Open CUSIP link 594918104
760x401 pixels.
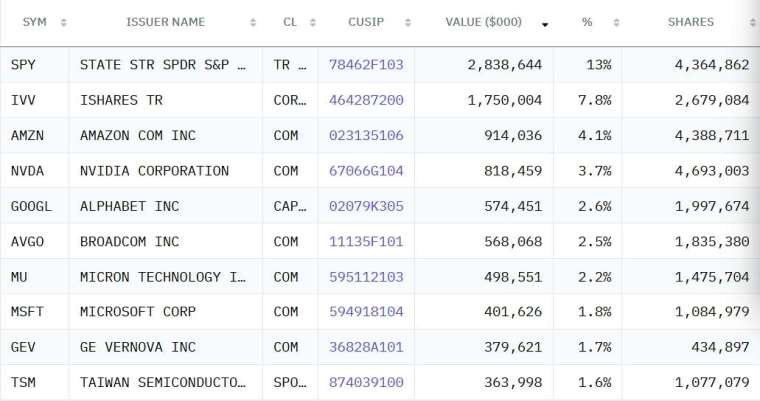click(366, 311)
